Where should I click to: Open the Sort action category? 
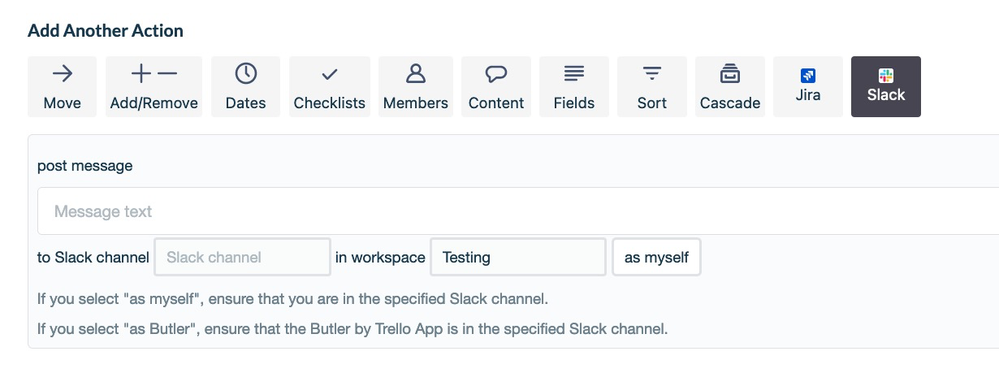tap(652, 87)
